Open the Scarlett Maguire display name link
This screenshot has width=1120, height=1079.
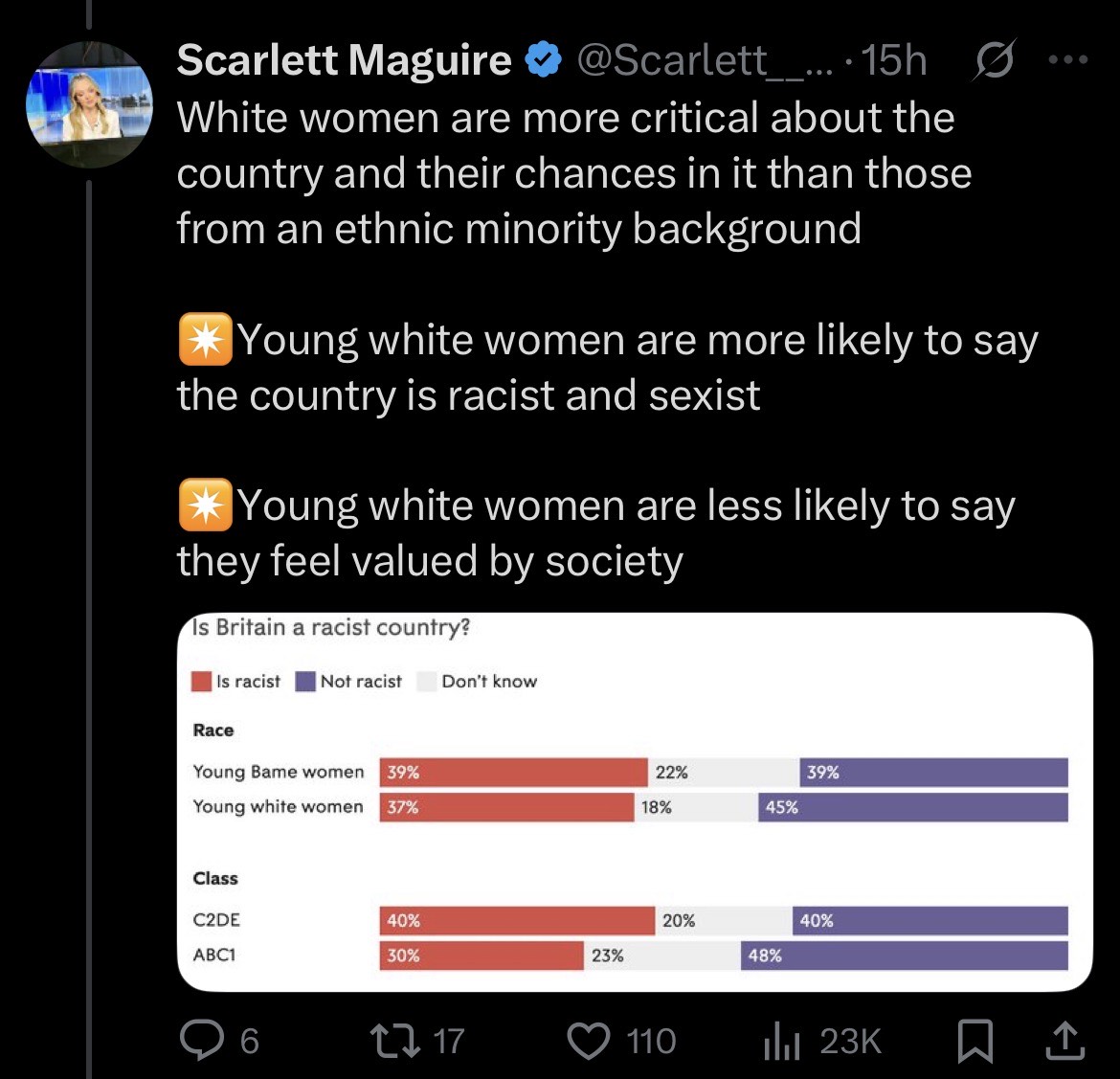pos(345,59)
